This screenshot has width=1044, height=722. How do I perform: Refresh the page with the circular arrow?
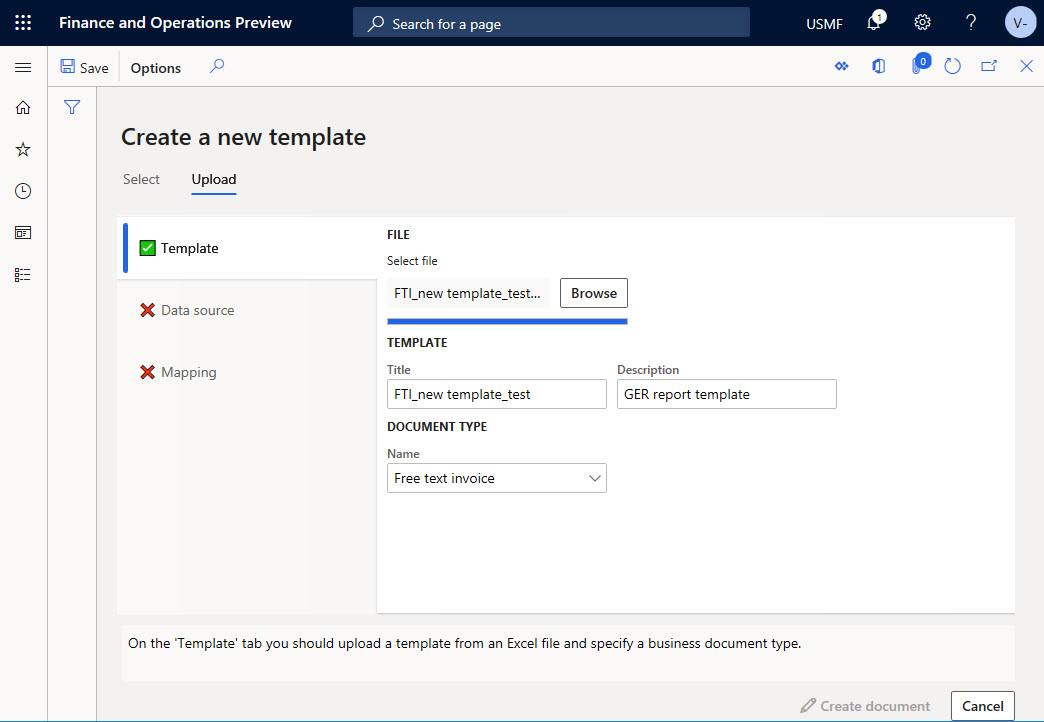(x=952, y=66)
